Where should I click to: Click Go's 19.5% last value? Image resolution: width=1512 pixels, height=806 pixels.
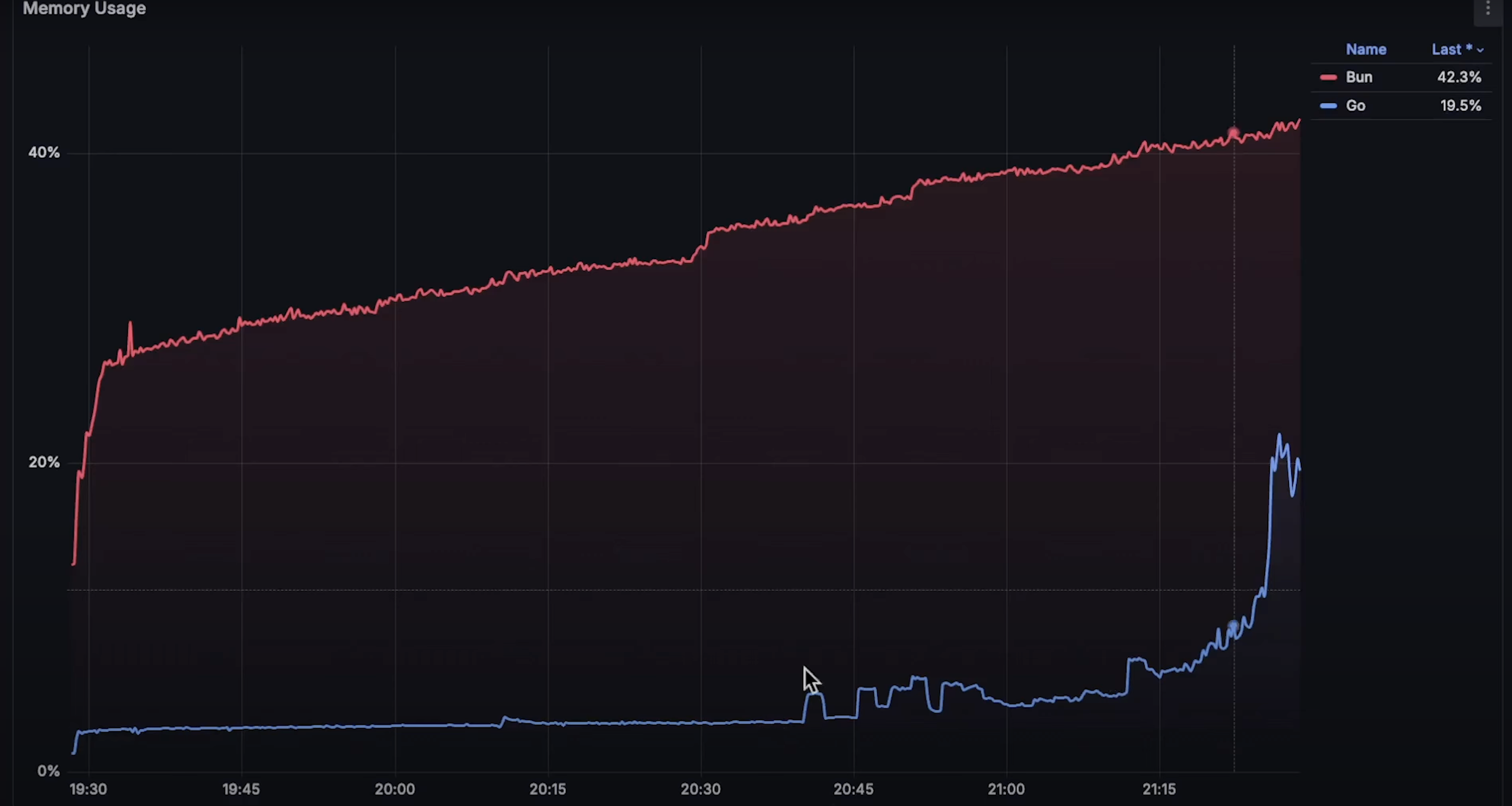coord(1460,106)
